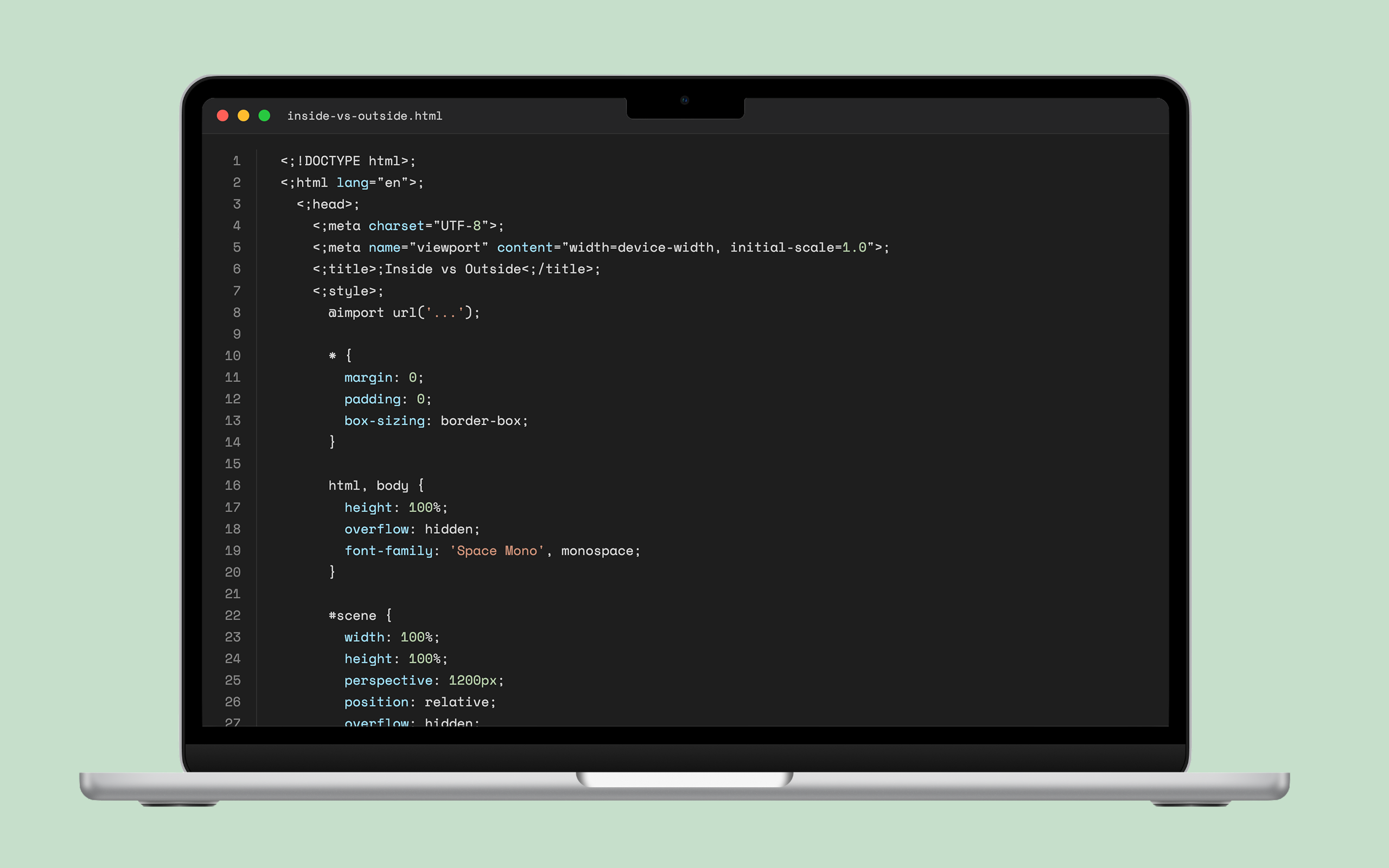The image size is (1389, 868).
Task: Click the green maximize window dot
Action: [x=265, y=116]
